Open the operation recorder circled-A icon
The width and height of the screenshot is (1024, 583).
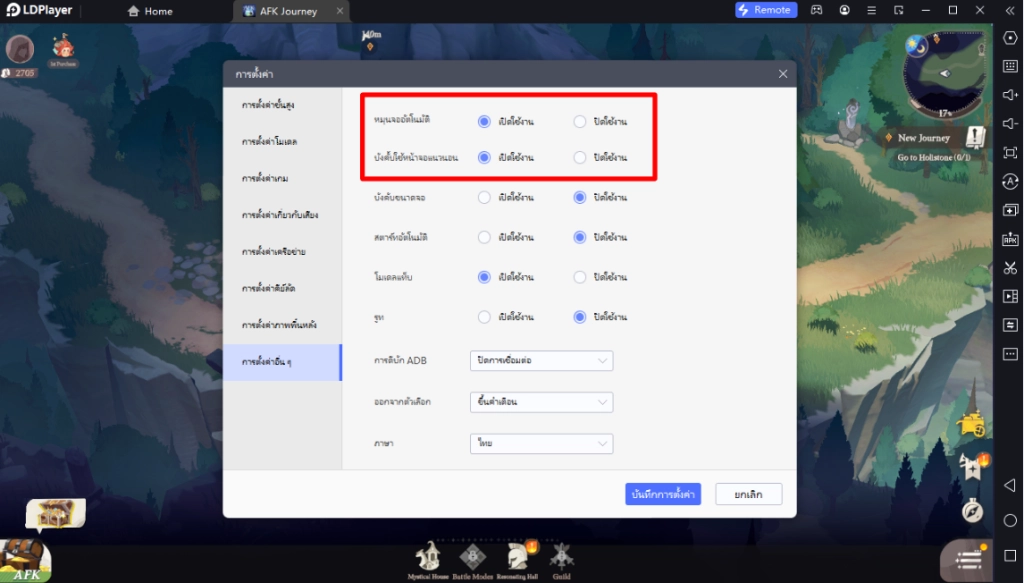coord(1010,181)
